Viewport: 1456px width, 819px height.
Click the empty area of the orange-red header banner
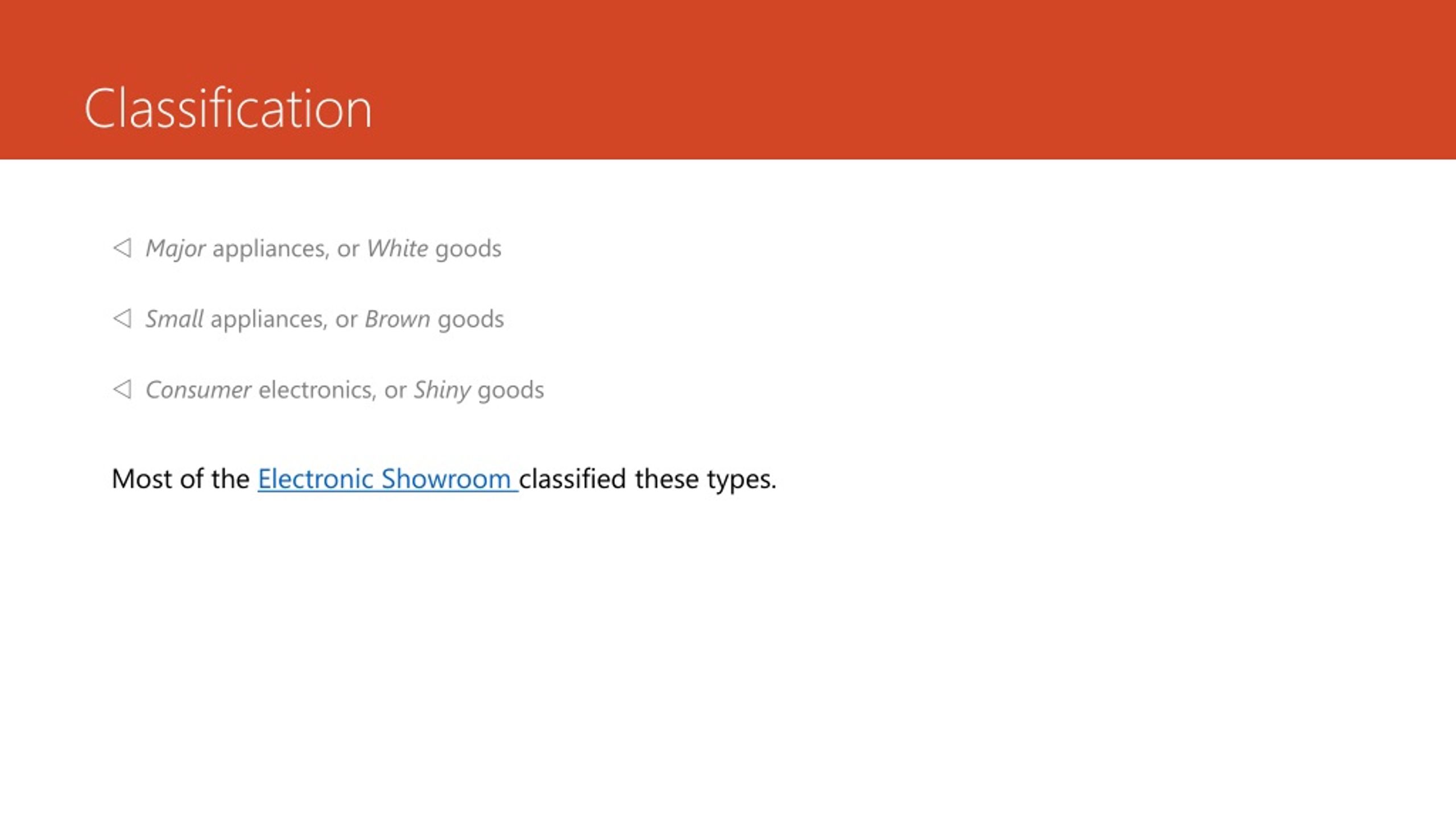[x=910, y=80]
